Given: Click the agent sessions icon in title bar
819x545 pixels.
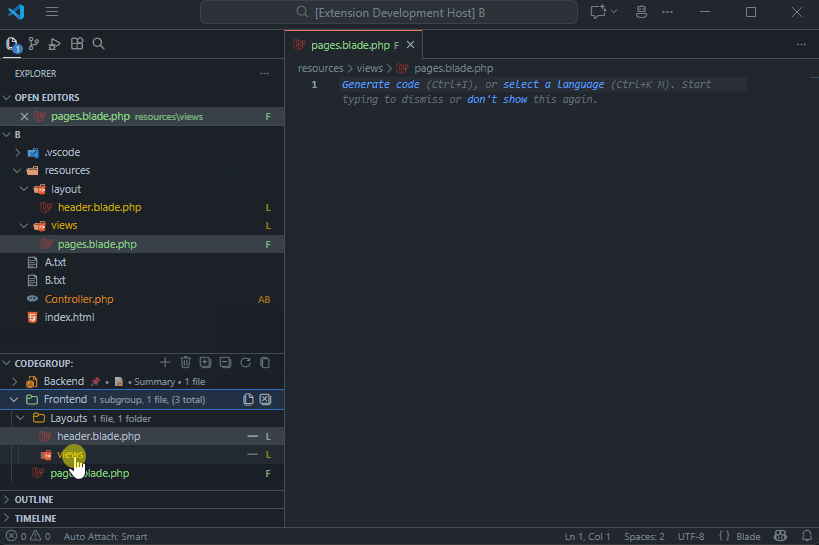Looking at the screenshot, I should (641, 11).
